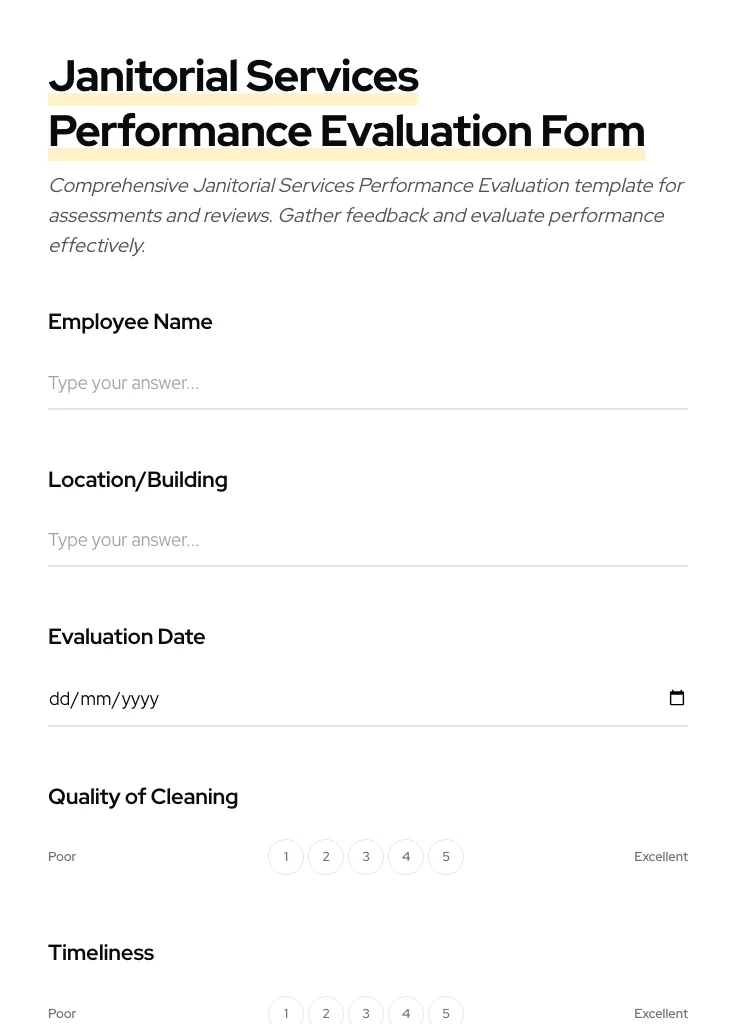The image size is (736, 1024).
Task: Rate Timeliness as 2
Action: coord(326,1013)
